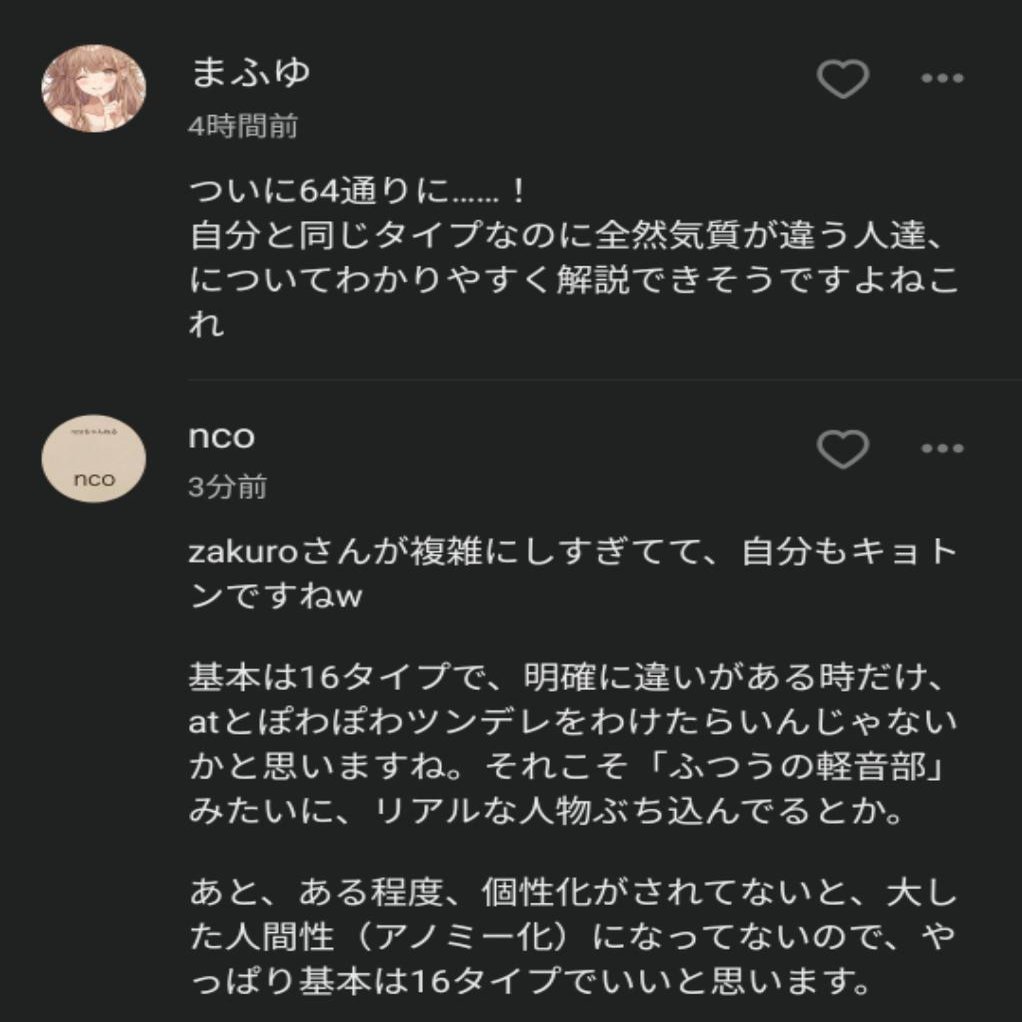1022x1022 pixels.
Task: Open まふゆ's profile picture
Action: point(94,87)
